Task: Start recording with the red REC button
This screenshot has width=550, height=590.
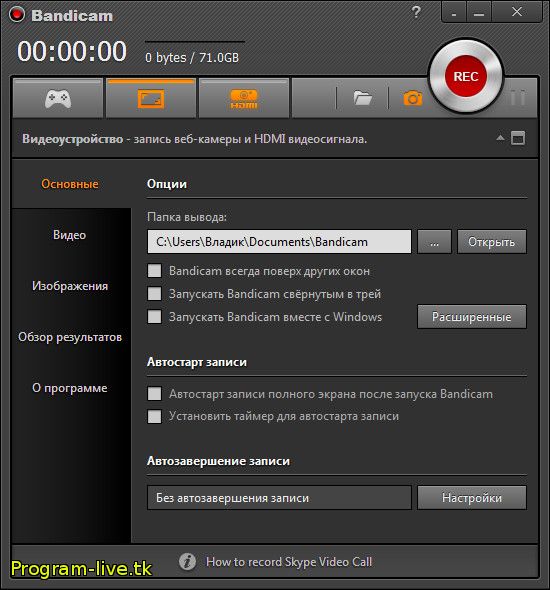Action: (x=466, y=76)
